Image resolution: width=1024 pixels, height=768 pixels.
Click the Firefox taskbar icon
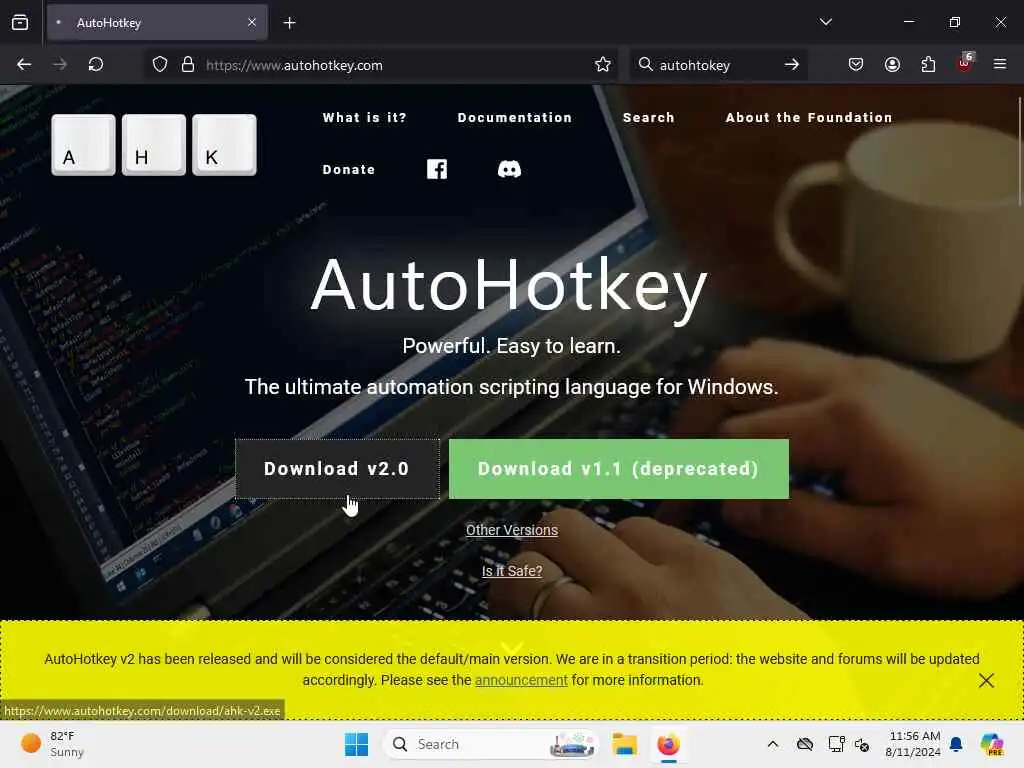(669, 744)
